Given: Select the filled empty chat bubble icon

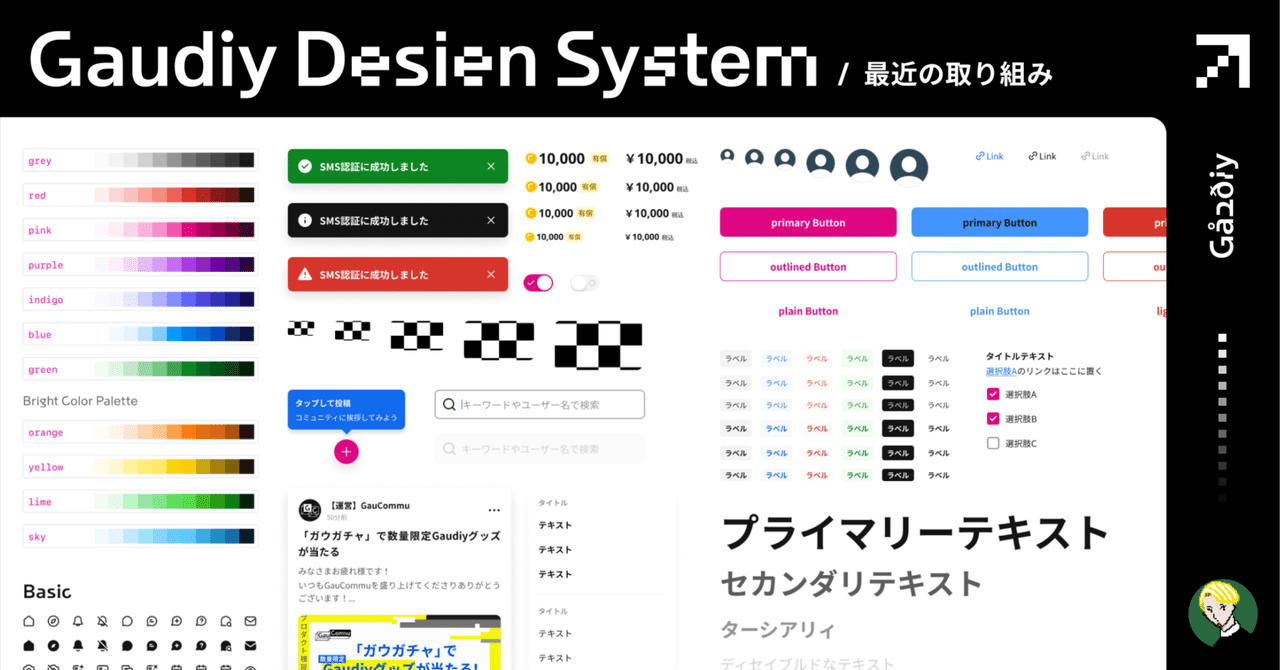Looking at the screenshot, I should [x=127, y=645].
